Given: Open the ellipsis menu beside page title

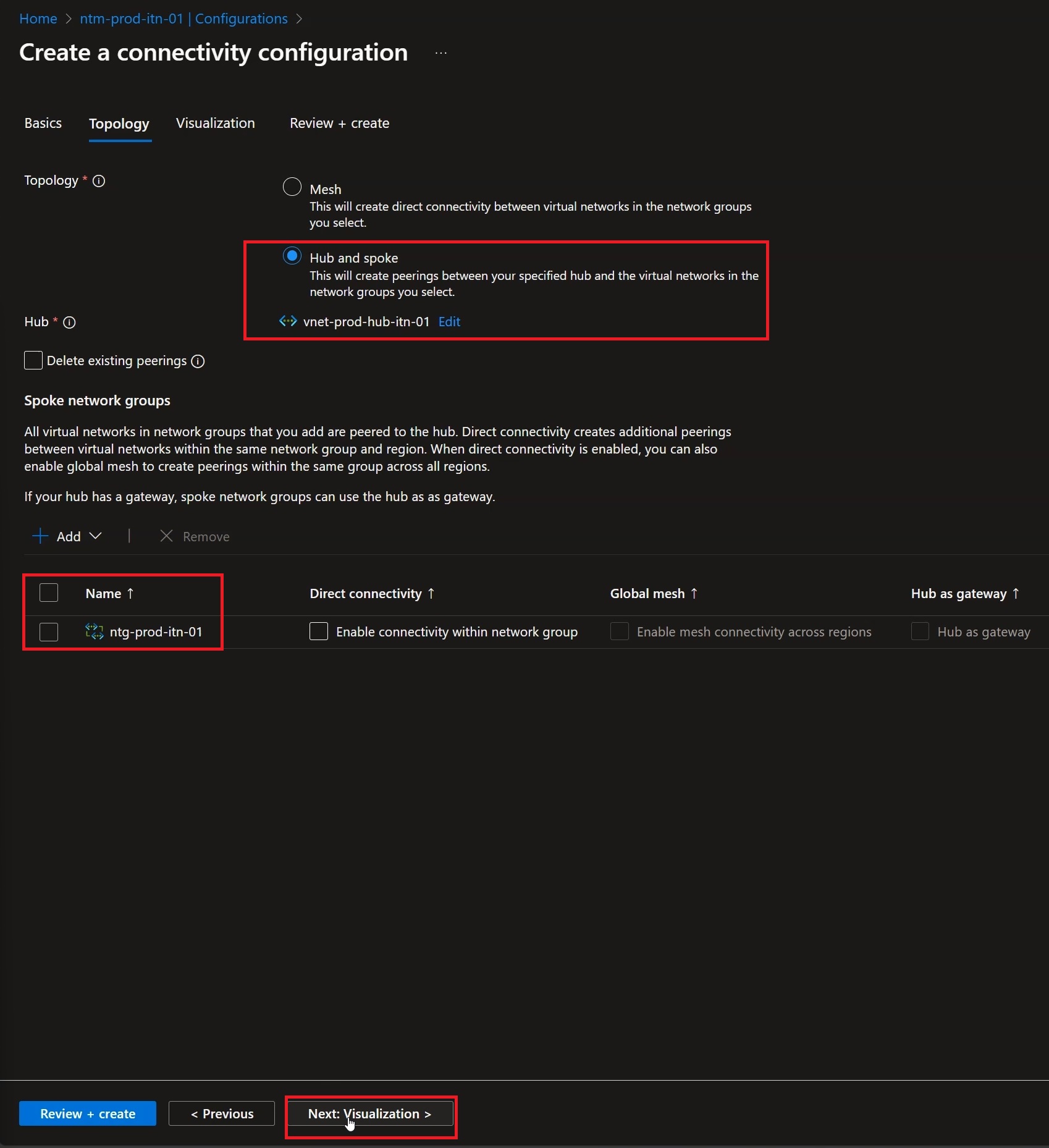Looking at the screenshot, I should pyautogui.click(x=440, y=53).
